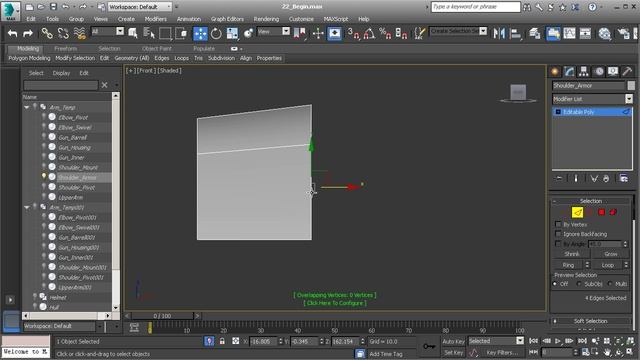Select Preview Selection SubObj radio button

tap(579, 284)
